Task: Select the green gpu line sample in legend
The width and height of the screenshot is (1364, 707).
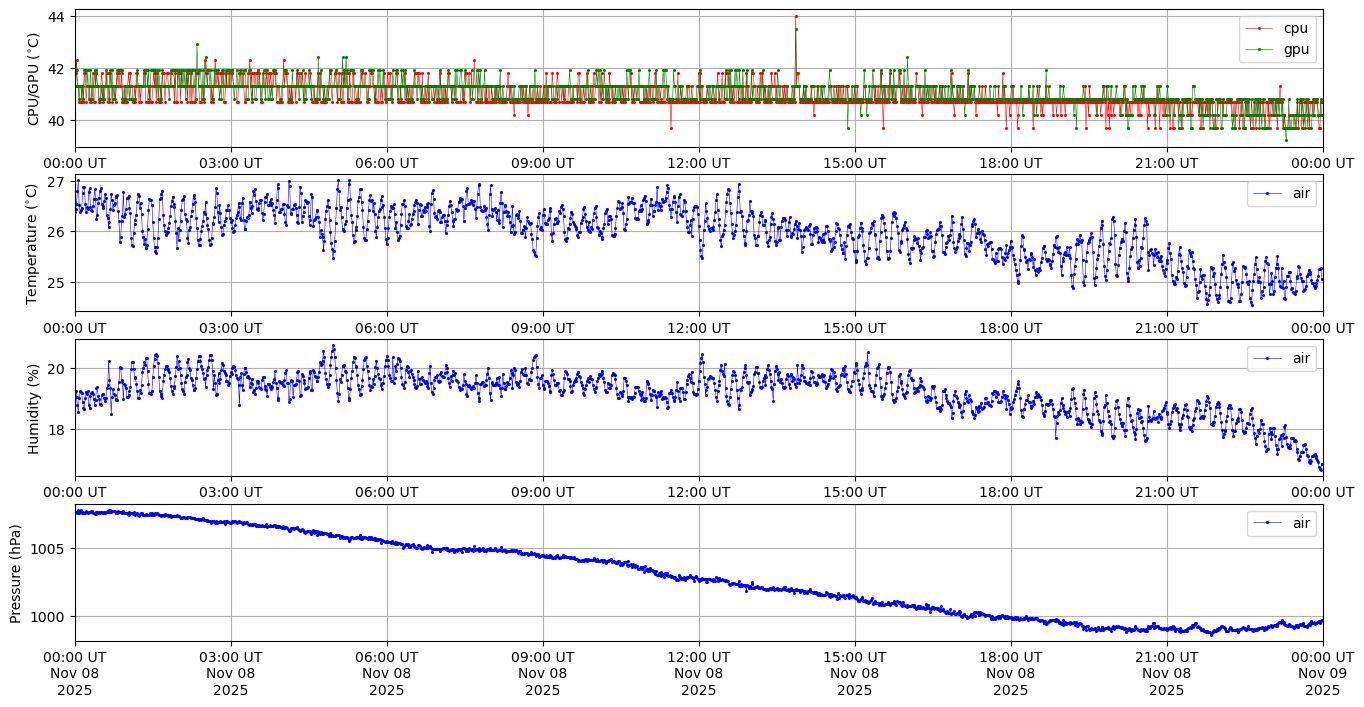Action: (1260, 48)
